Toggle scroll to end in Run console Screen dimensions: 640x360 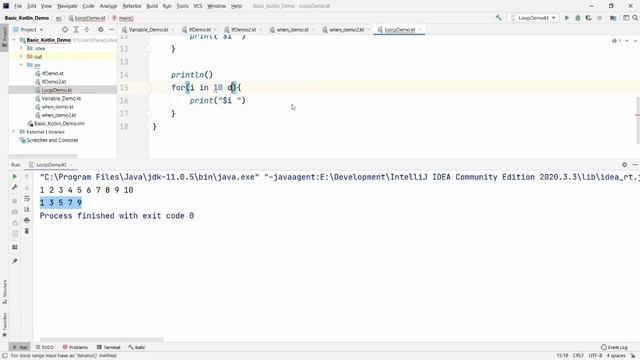[27, 209]
